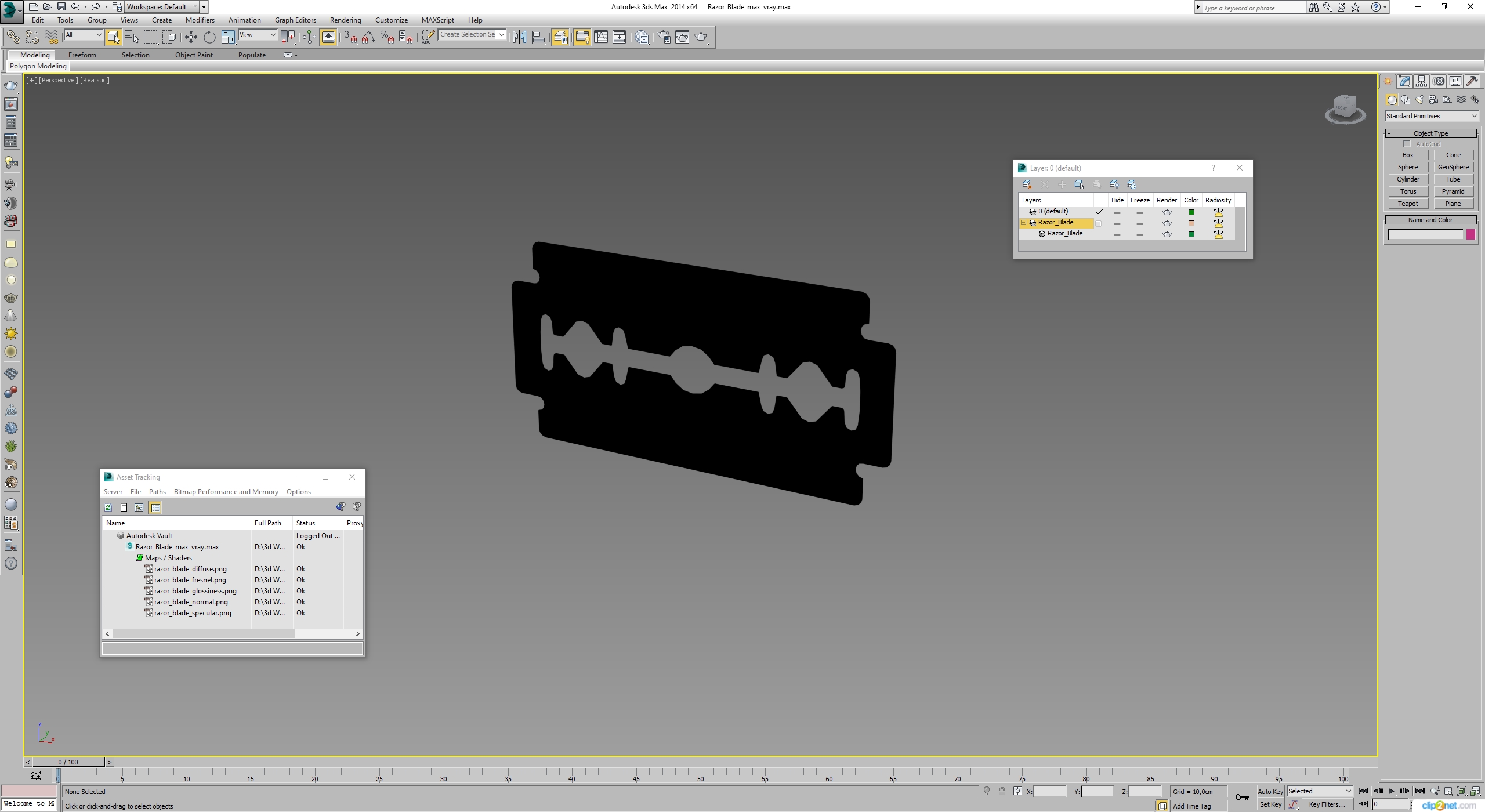The width and height of the screenshot is (1485, 812).
Task: Open the View reference coordinate dropdown
Action: 258,35
